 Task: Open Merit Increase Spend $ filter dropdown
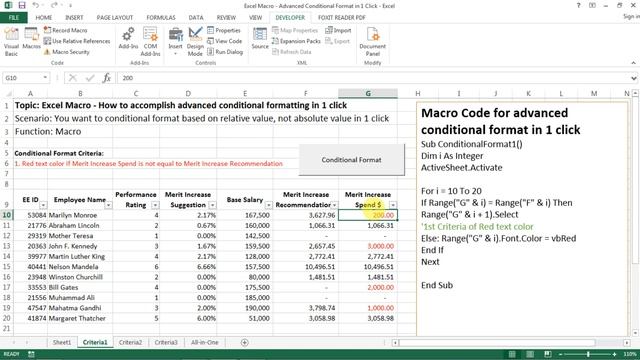pos(393,205)
